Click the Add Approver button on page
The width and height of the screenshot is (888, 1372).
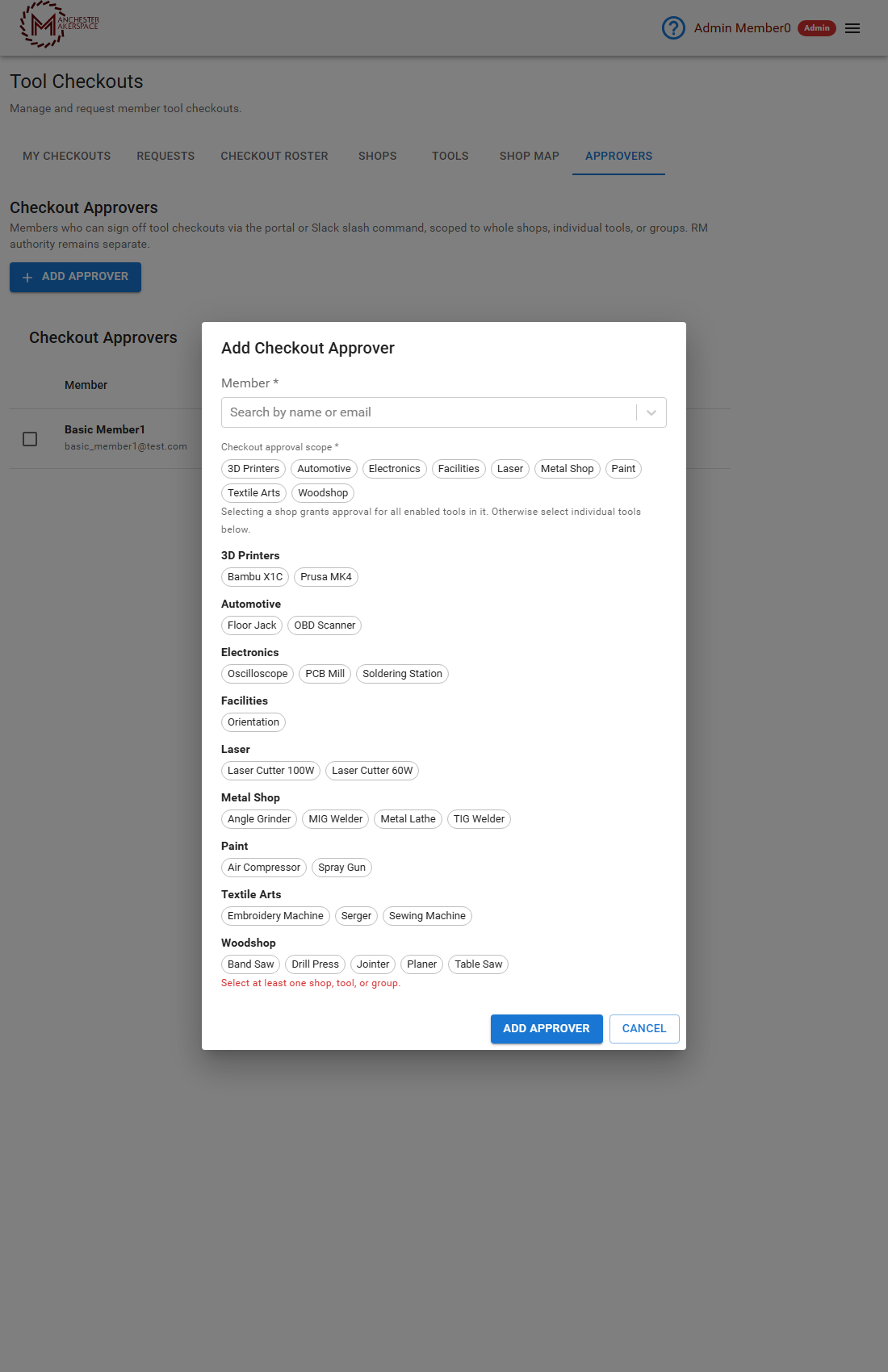coord(75,277)
